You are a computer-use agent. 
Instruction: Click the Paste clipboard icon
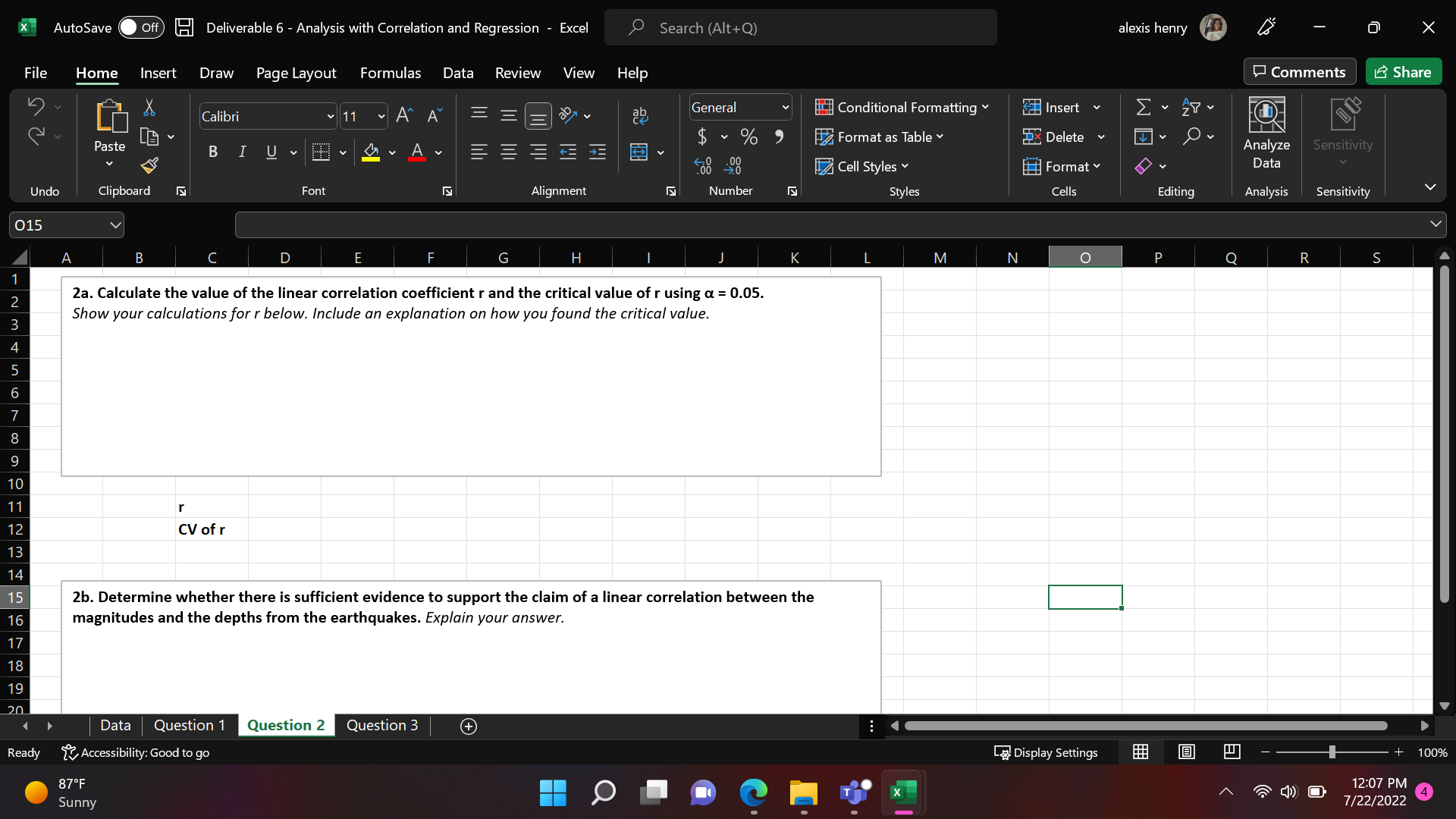pyautogui.click(x=110, y=117)
